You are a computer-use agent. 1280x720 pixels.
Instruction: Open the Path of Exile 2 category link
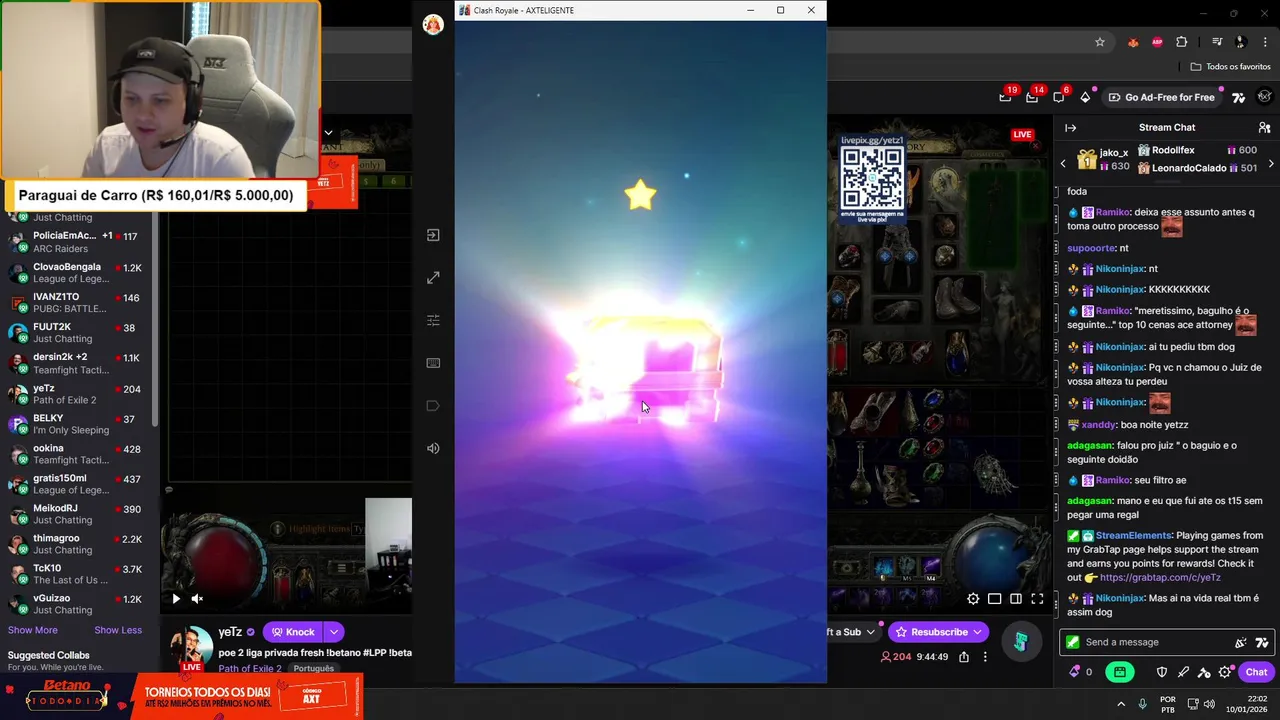point(250,668)
